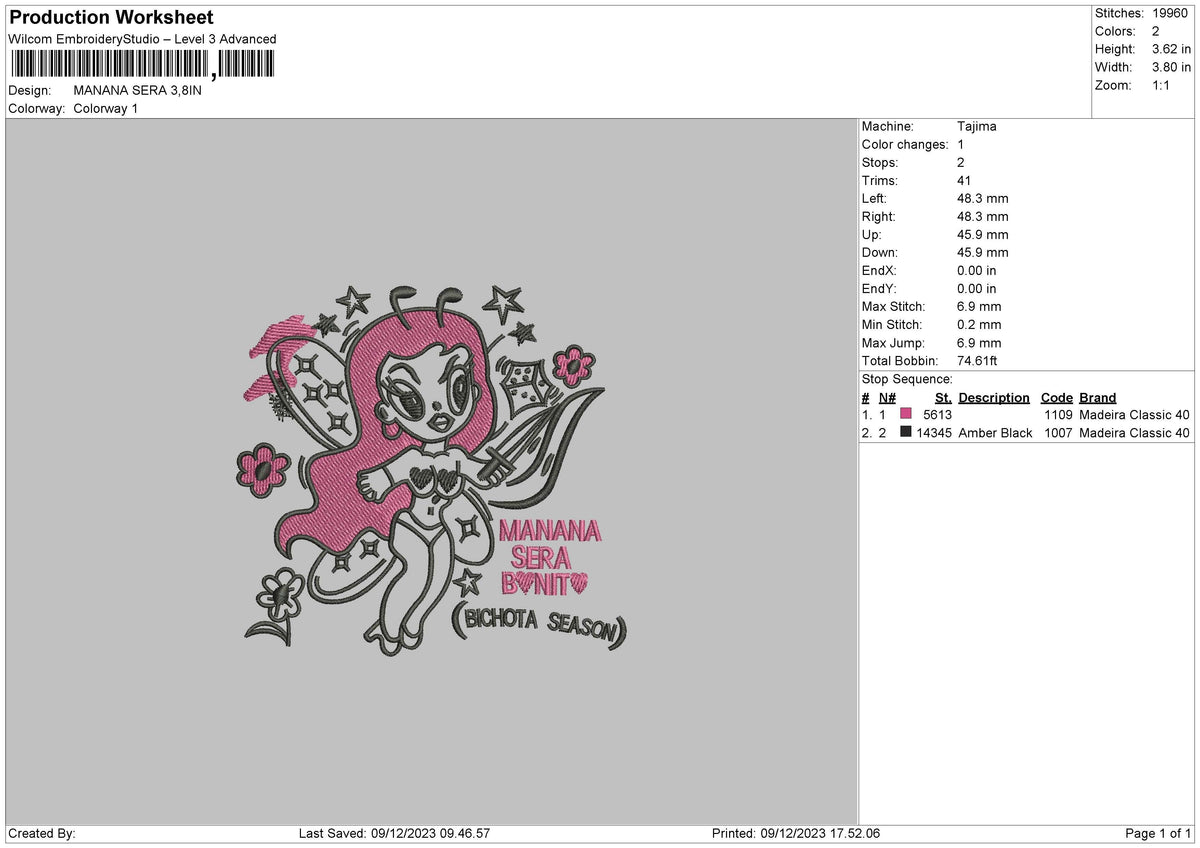The image size is (1200, 848).
Task: Select Up value '45.9 mm'
Action: (983, 234)
